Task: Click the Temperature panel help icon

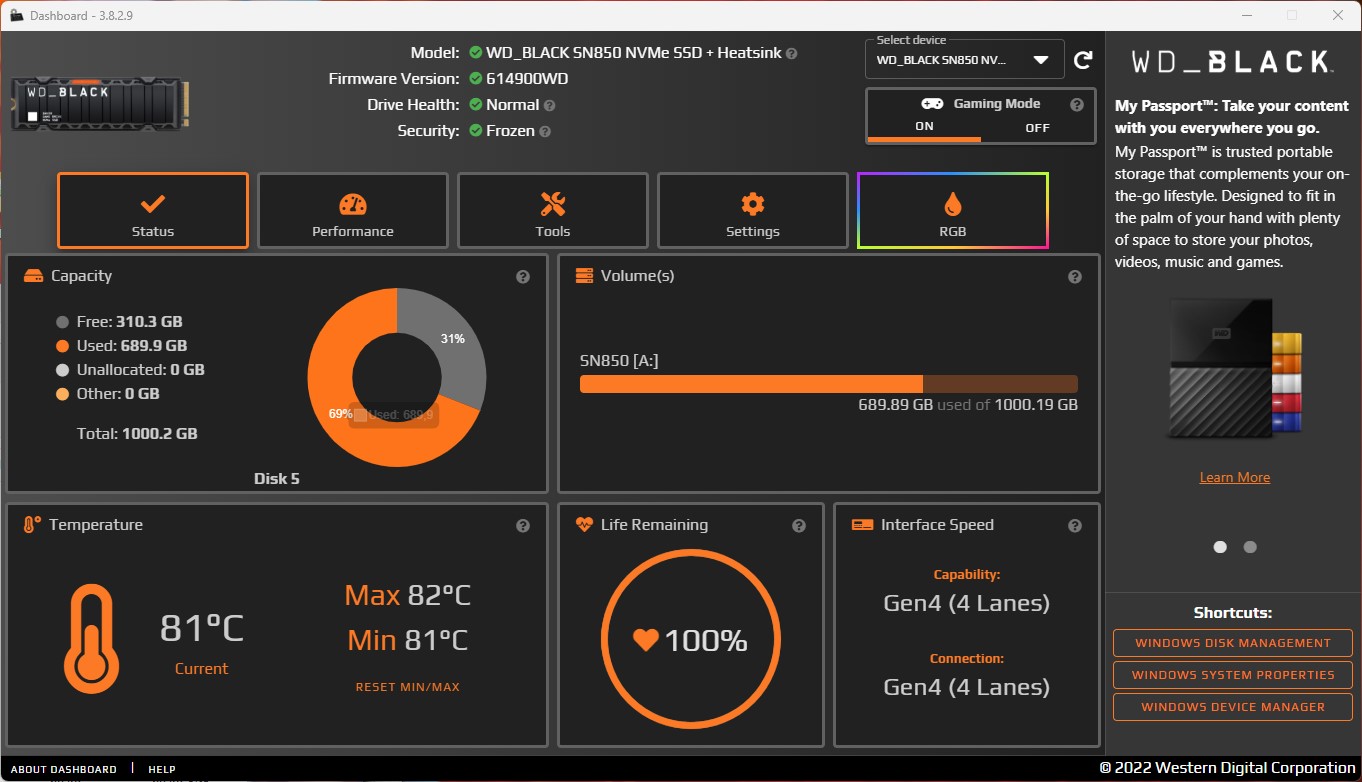Action: pyautogui.click(x=523, y=526)
